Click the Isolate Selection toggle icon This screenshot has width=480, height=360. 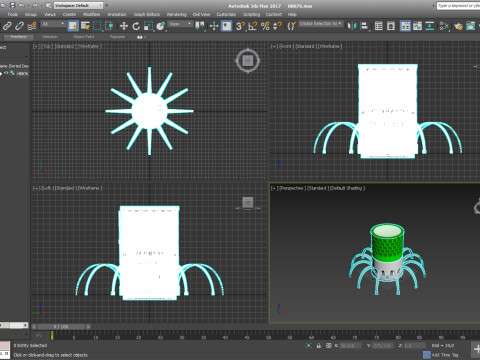[308, 346]
